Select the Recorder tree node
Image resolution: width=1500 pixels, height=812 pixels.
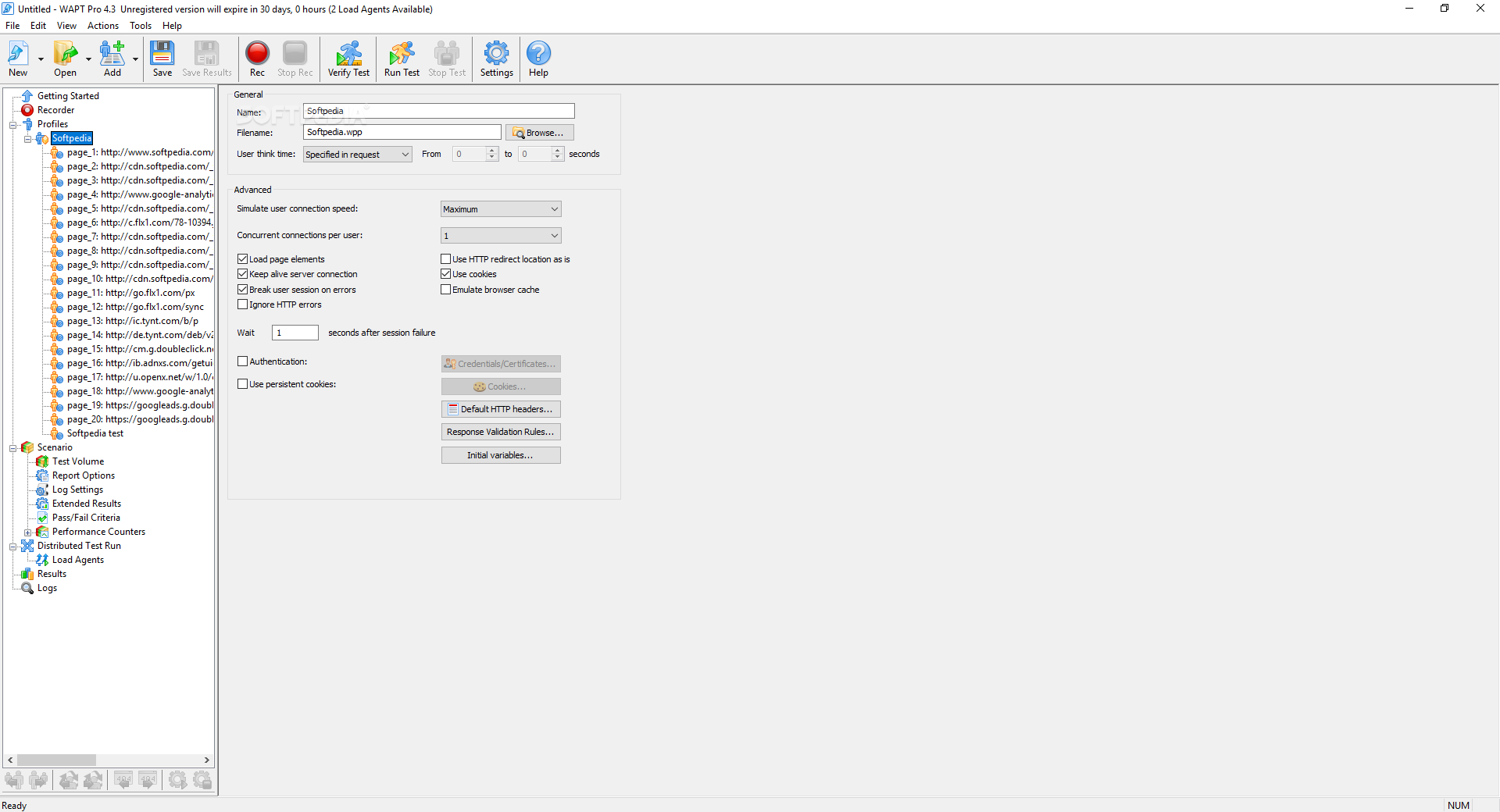coord(55,110)
